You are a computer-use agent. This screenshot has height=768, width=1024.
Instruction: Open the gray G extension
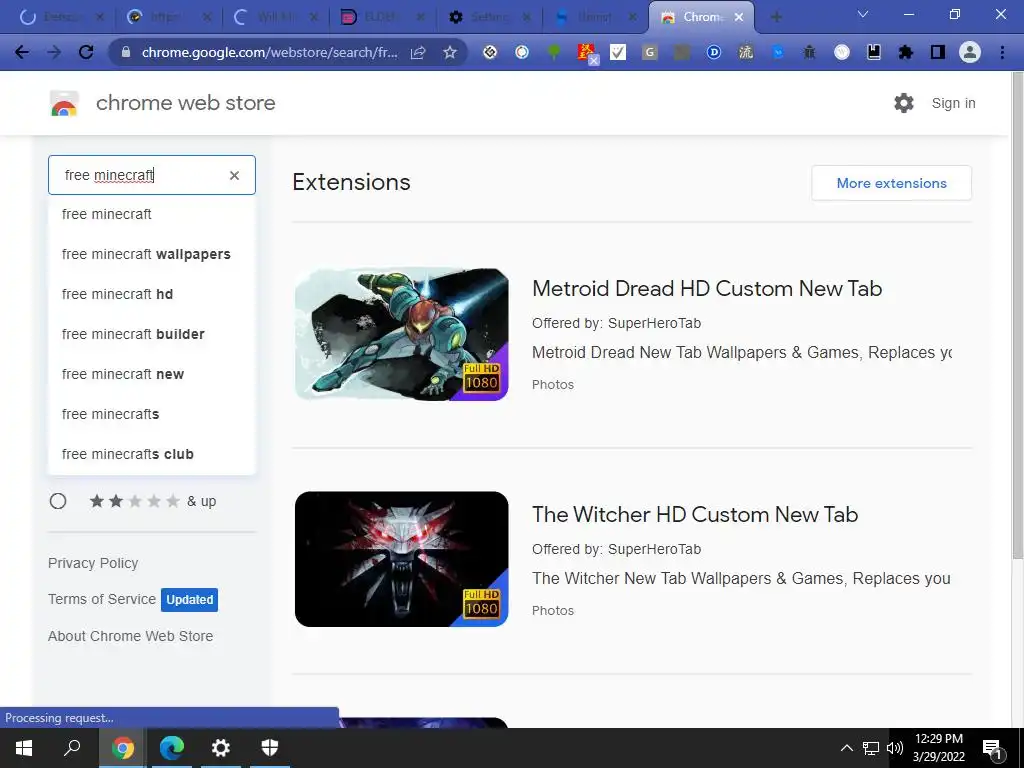tap(649, 52)
